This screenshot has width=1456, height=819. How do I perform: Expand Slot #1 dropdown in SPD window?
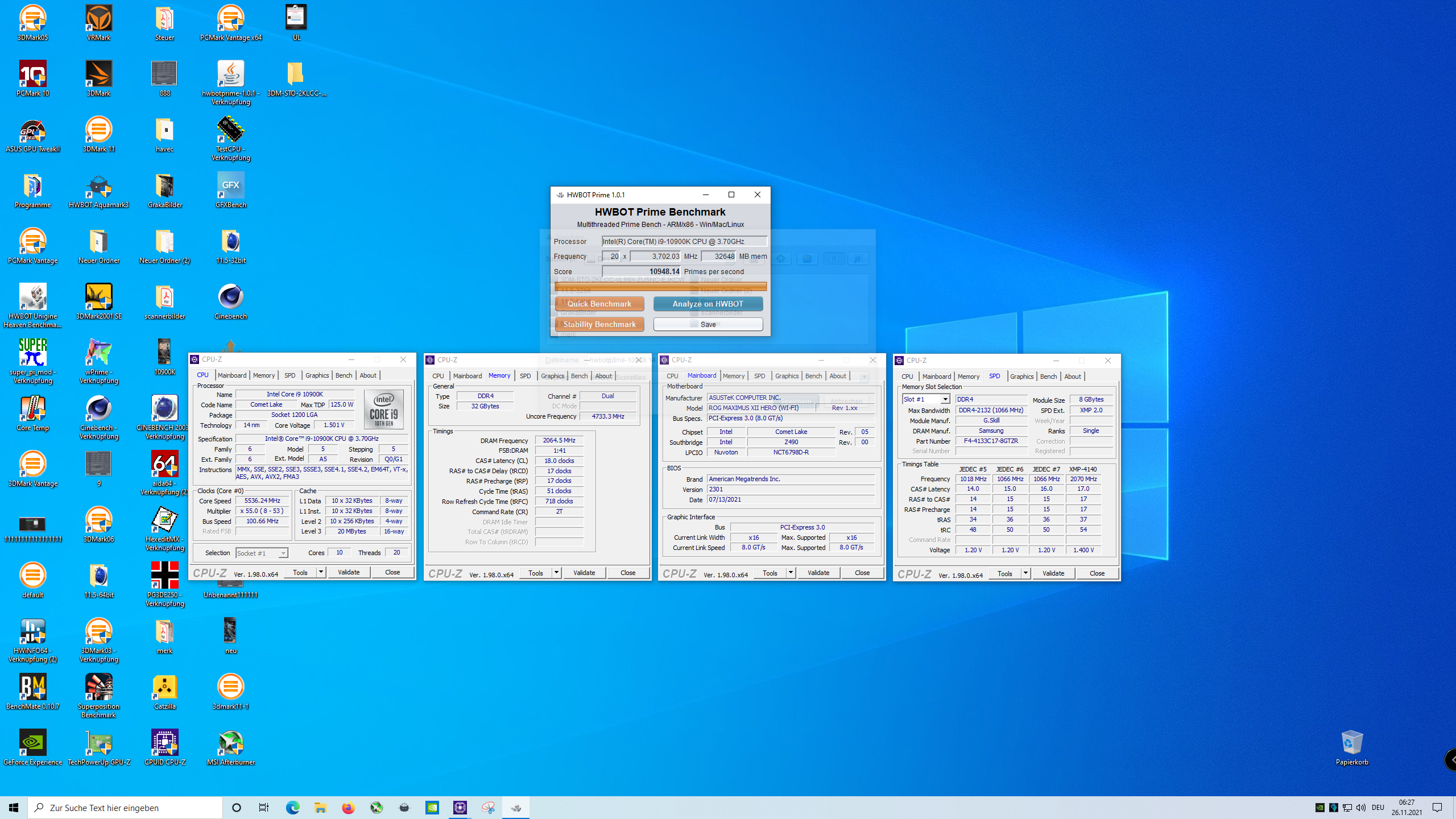[945, 399]
